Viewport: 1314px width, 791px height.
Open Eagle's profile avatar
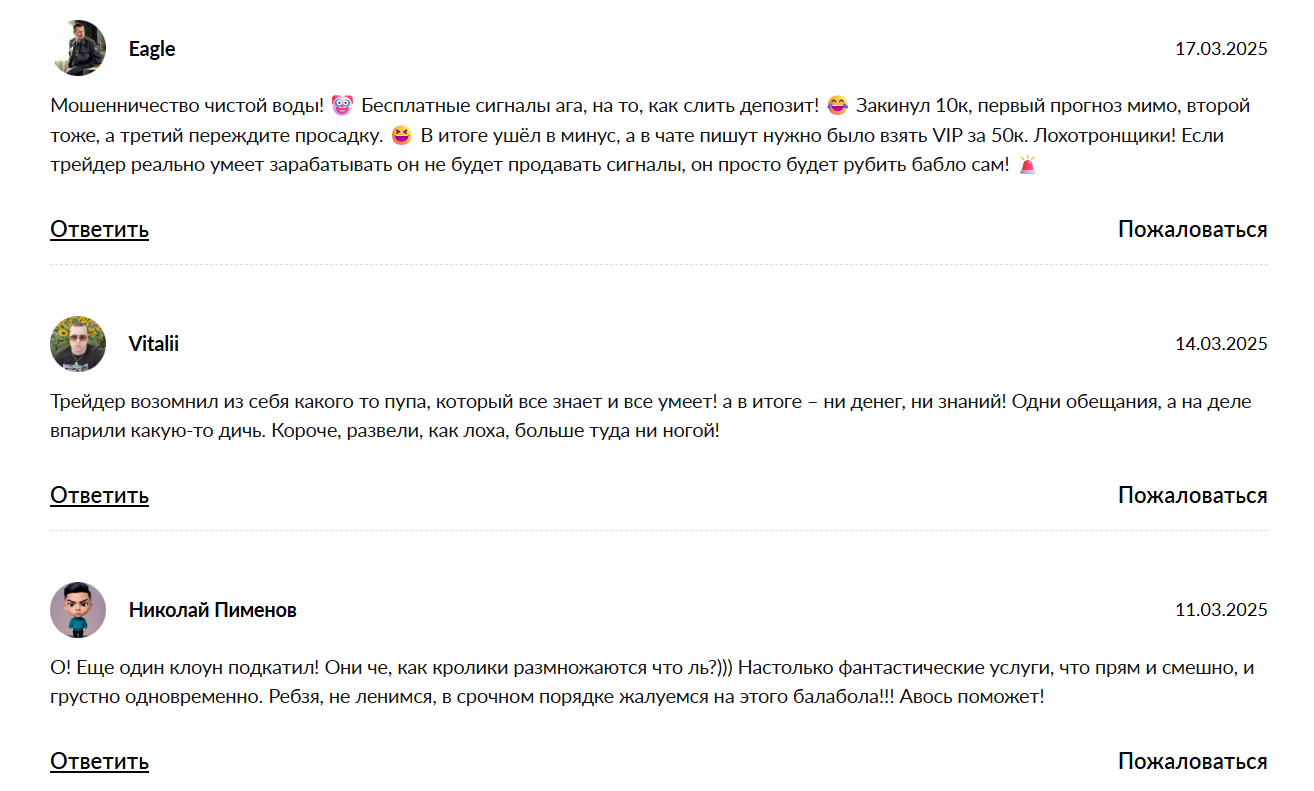tap(78, 48)
